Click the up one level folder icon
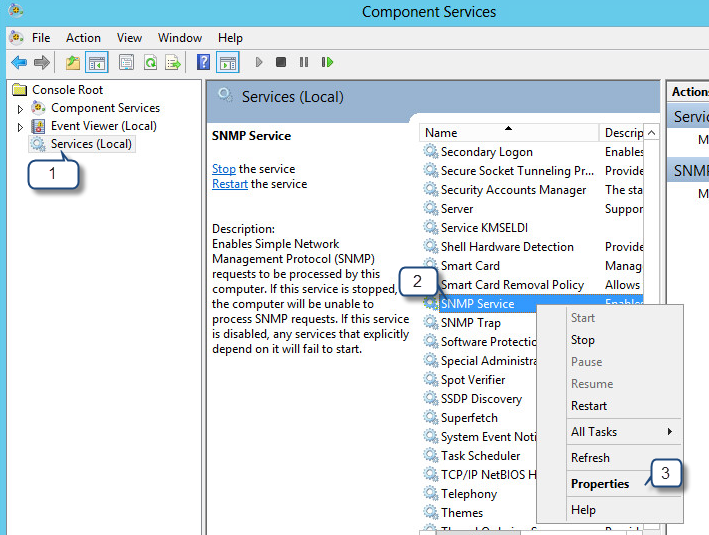 click(73, 62)
